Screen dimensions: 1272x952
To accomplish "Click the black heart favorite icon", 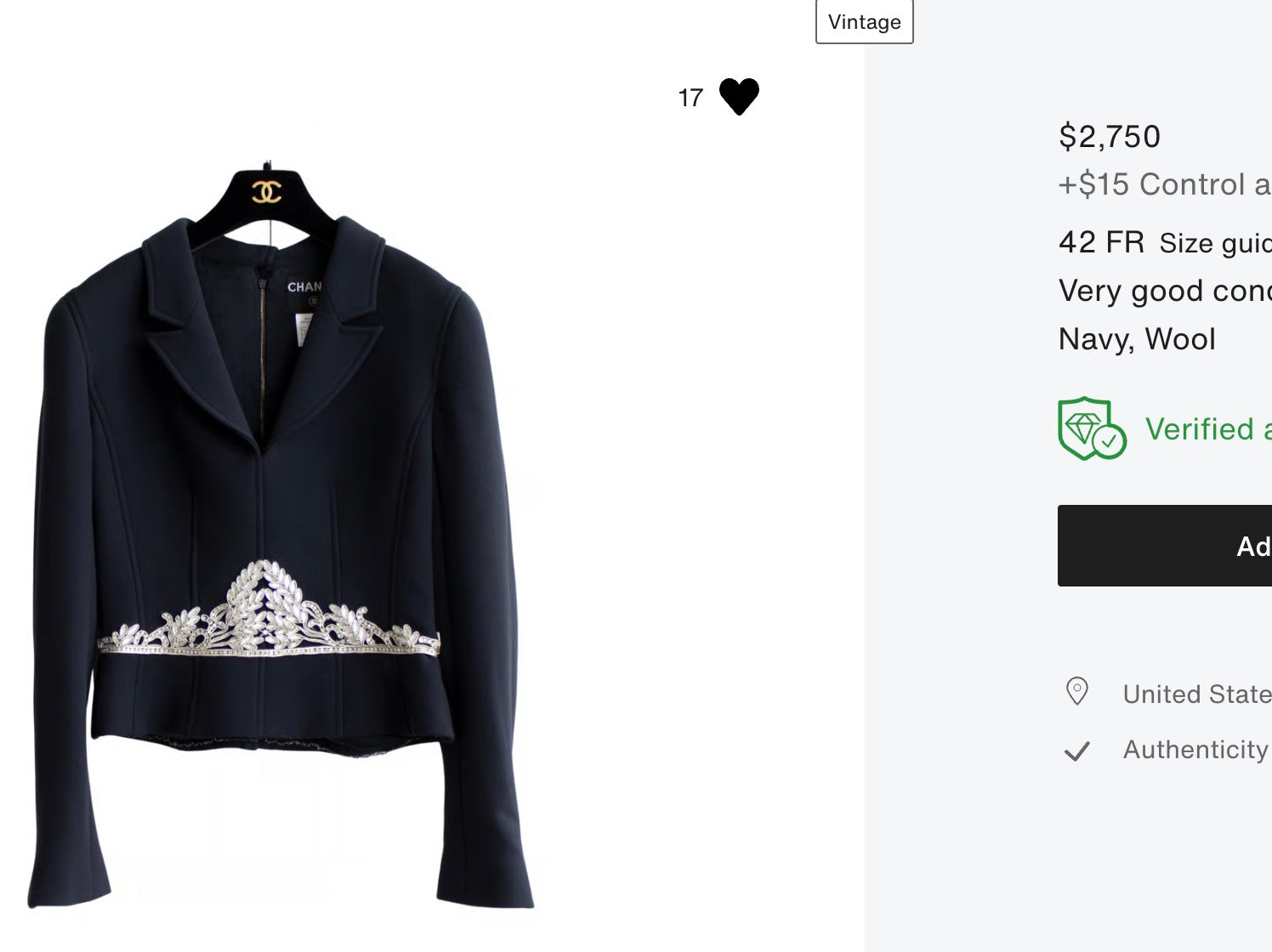I will [x=739, y=96].
